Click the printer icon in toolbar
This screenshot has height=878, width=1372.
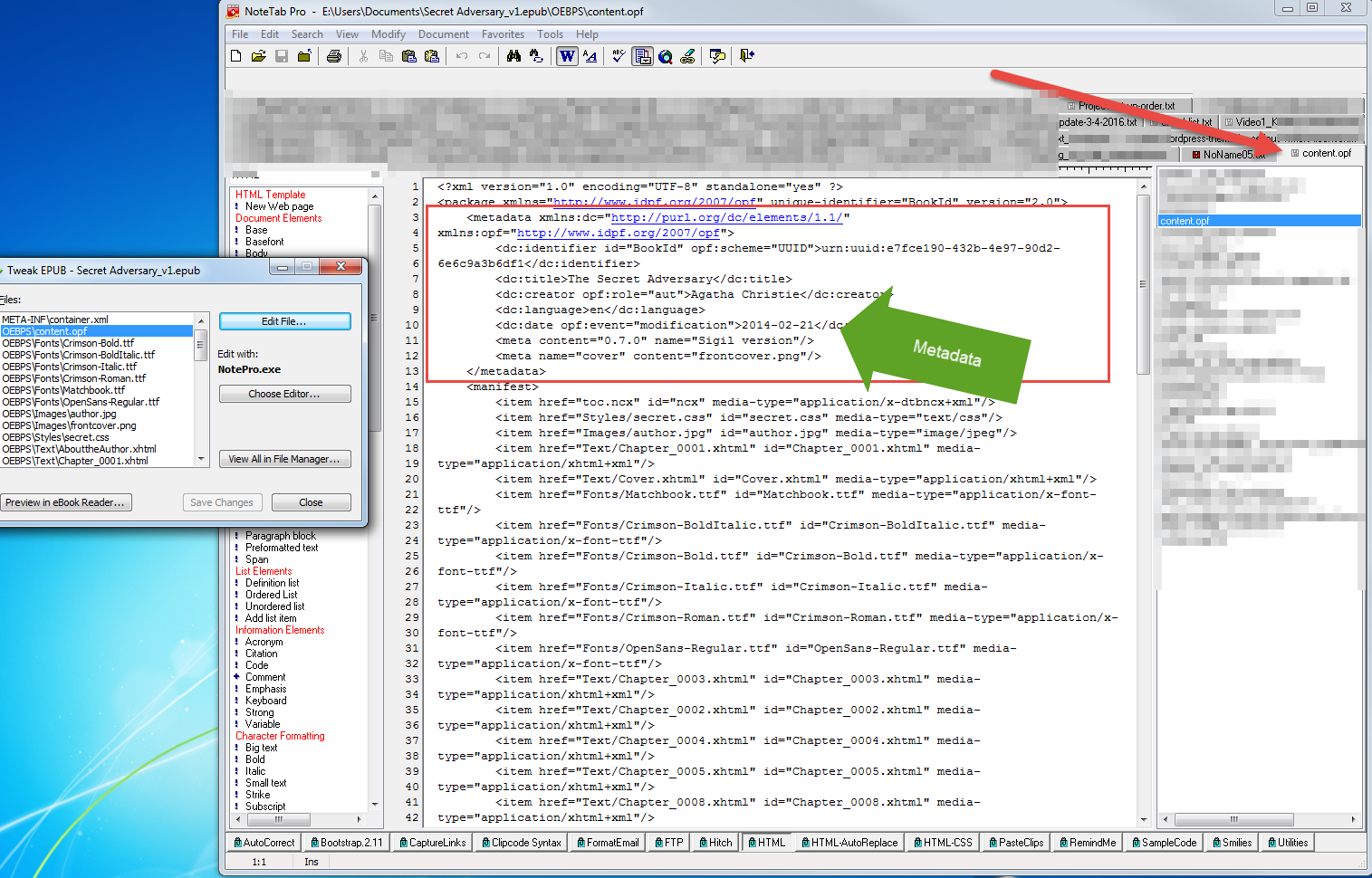334,56
